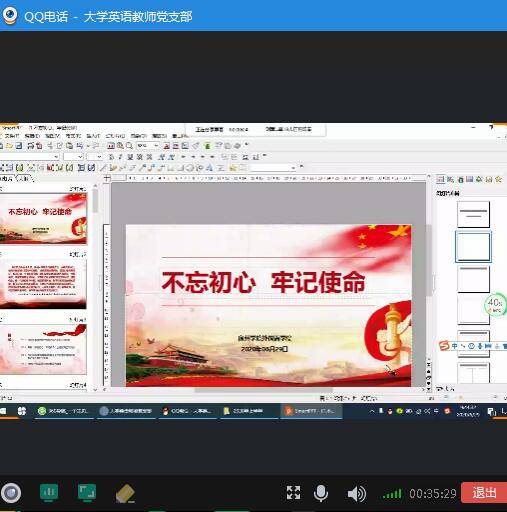Switch to the 大纲 panel tab

point(24,178)
